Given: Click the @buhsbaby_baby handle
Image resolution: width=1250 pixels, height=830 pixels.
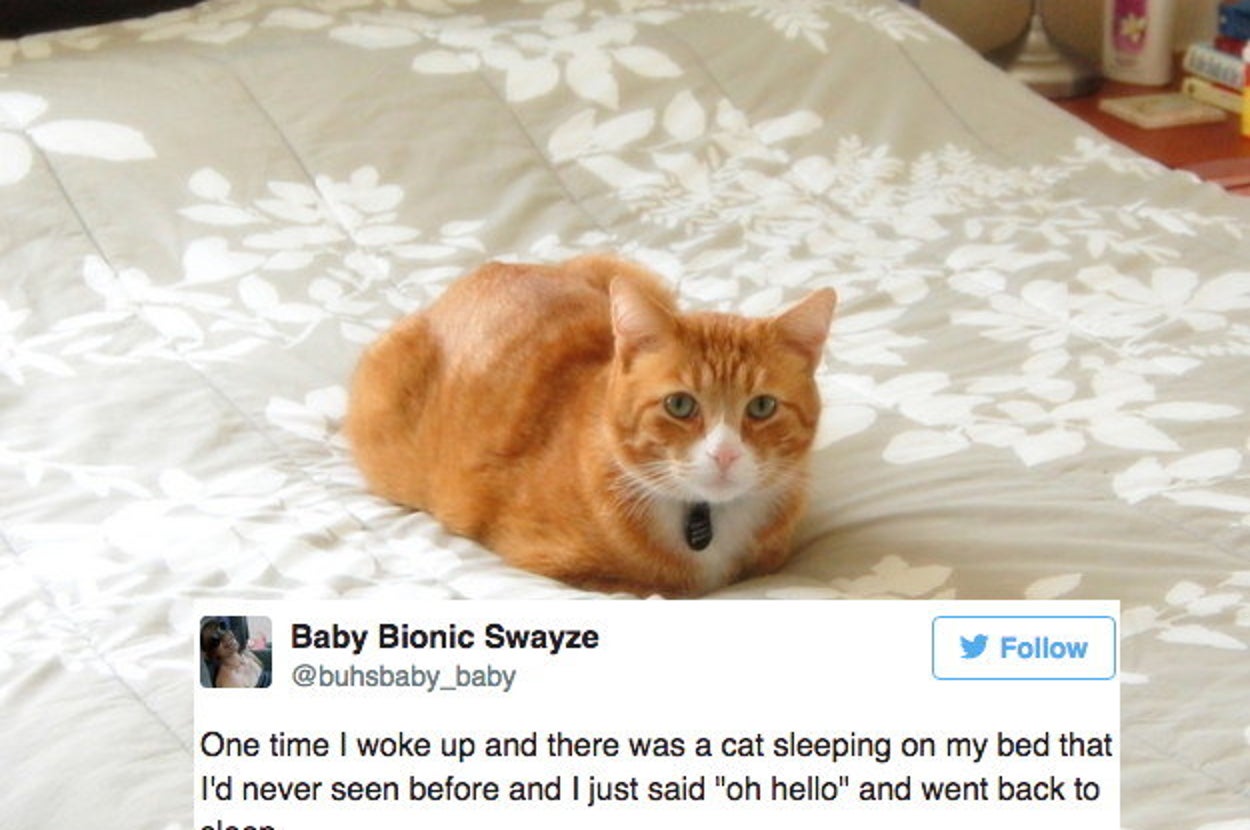Looking at the screenshot, I should [x=403, y=677].
